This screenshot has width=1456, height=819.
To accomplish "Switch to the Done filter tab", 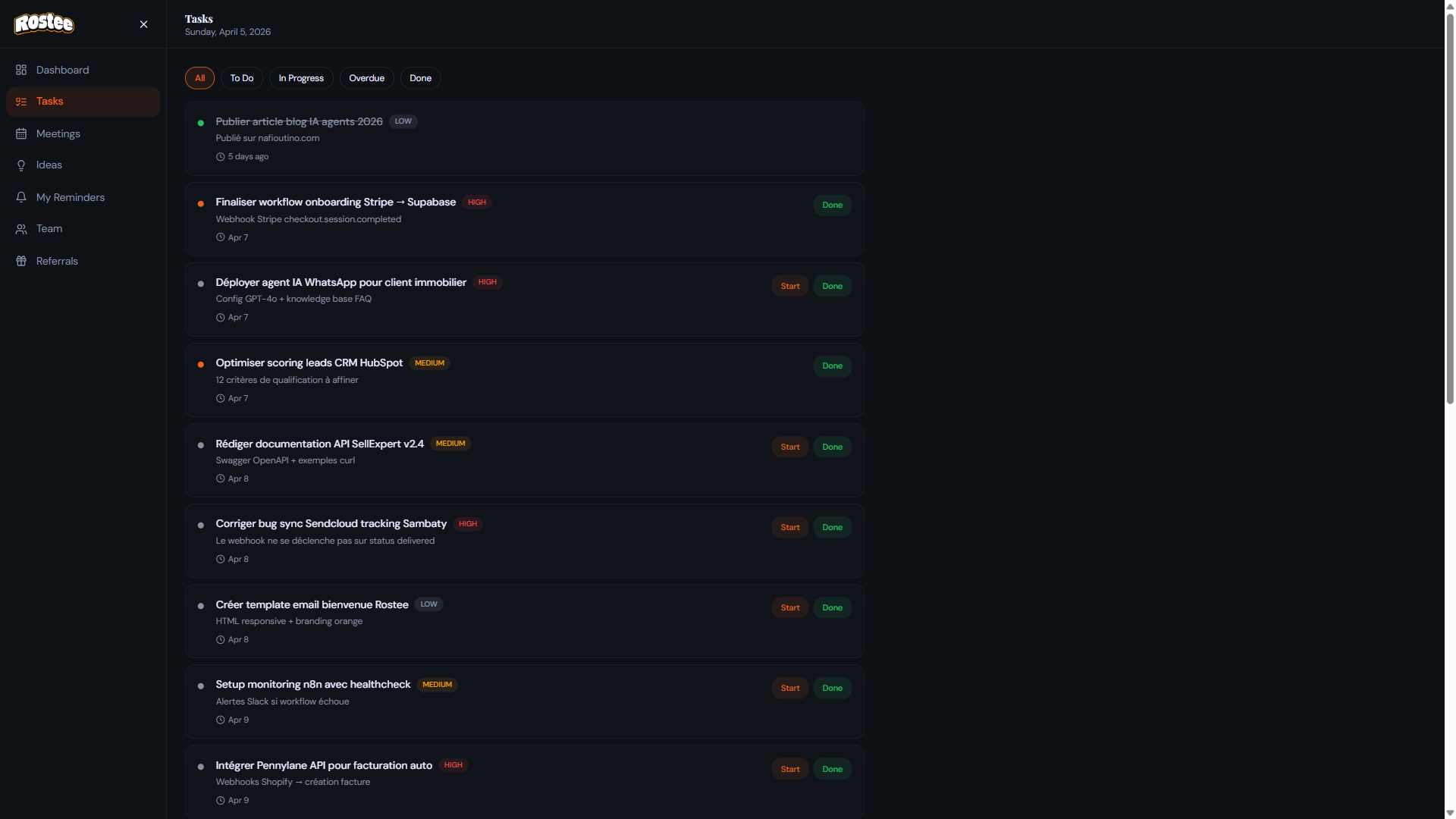I will click(420, 78).
